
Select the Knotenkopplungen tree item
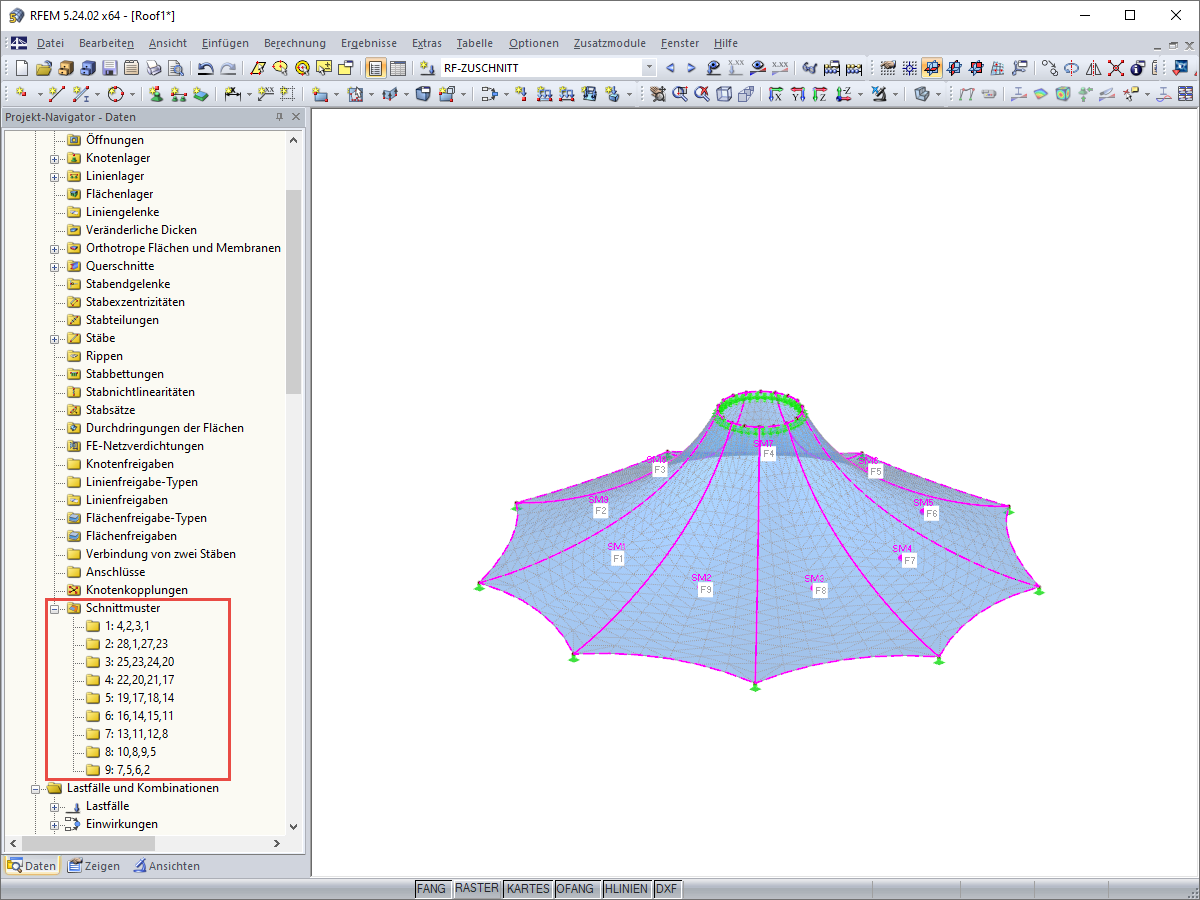(127, 590)
